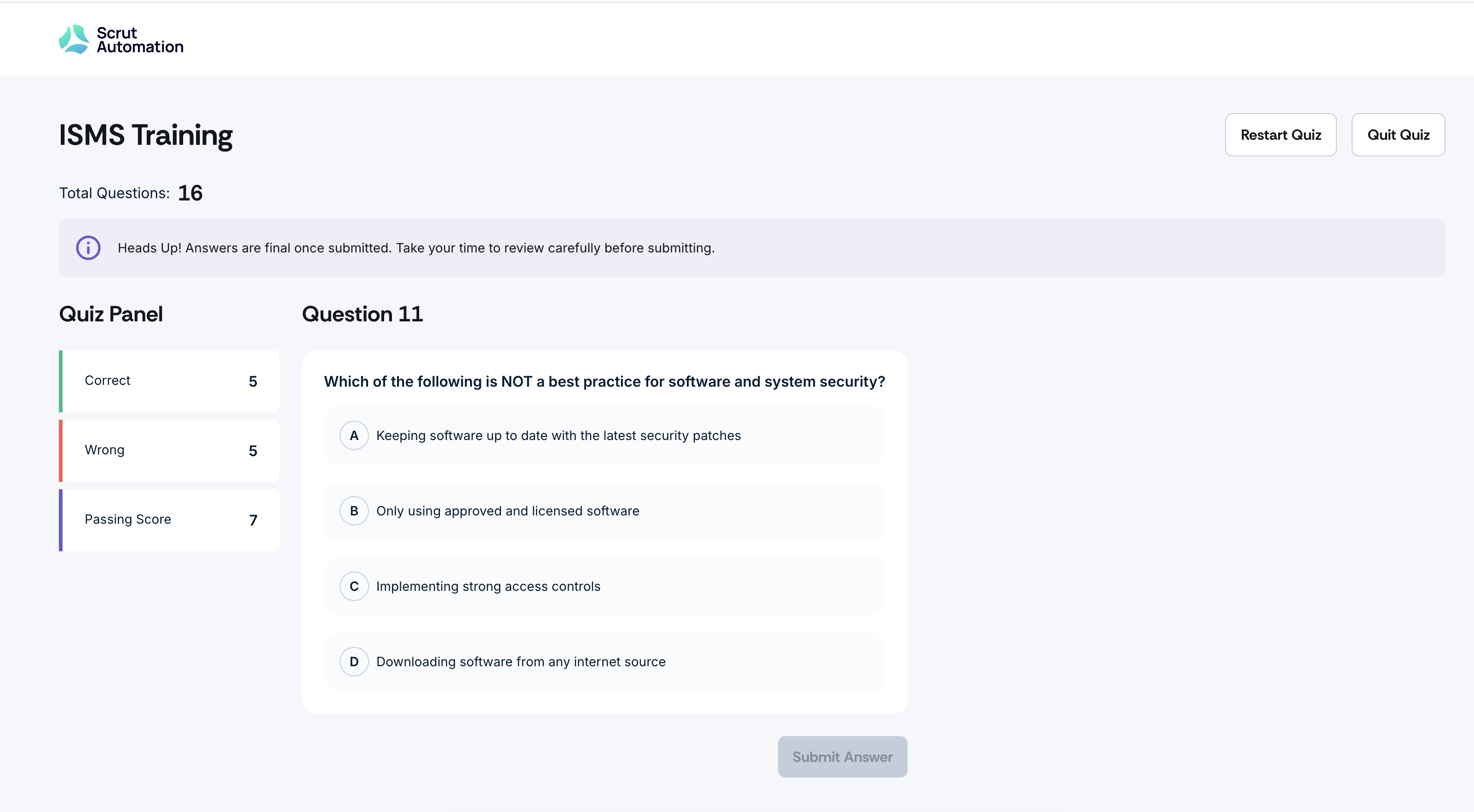Select option C circle letter badge
1474x812 pixels.
pos(354,587)
